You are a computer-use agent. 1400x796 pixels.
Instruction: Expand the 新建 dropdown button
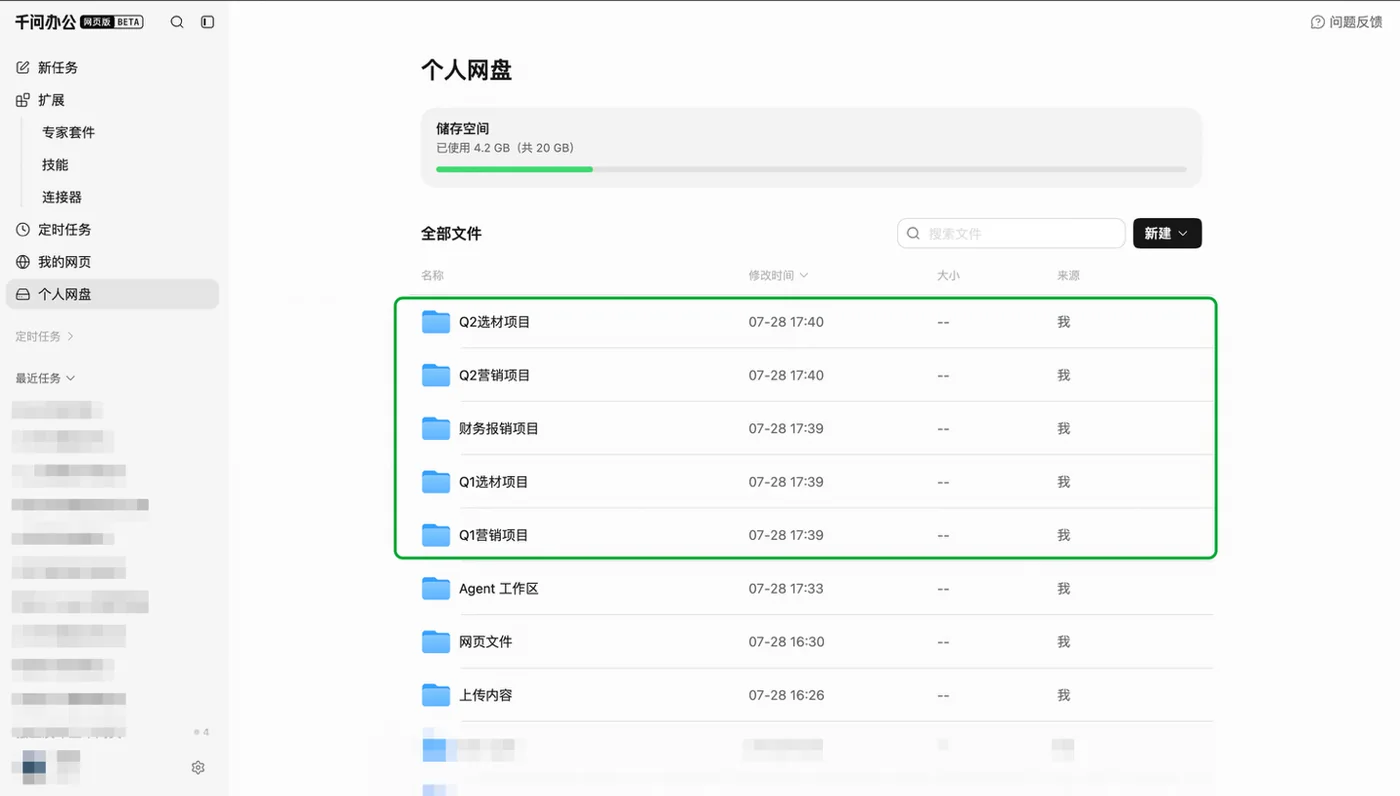pos(1167,233)
